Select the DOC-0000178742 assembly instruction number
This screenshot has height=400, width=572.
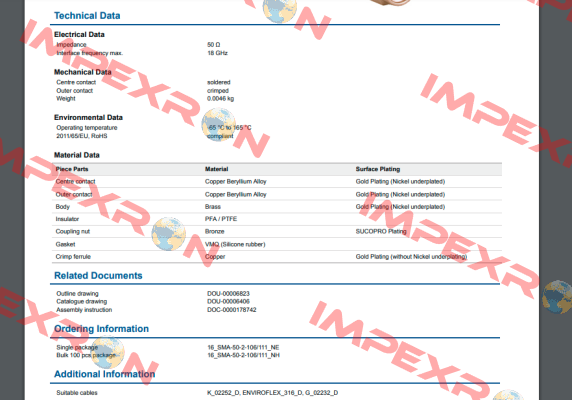232,310
